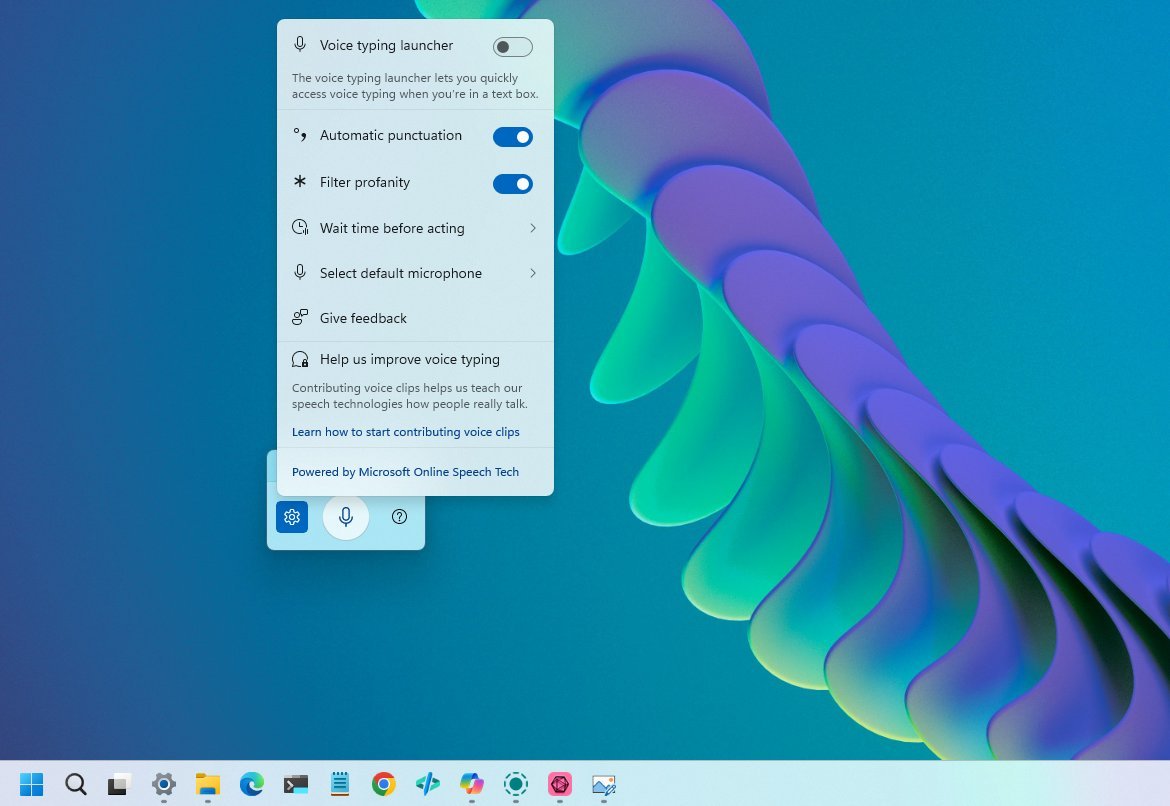Open the Start menu
This screenshot has width=1170, height=806.
(x=31, y=785)
